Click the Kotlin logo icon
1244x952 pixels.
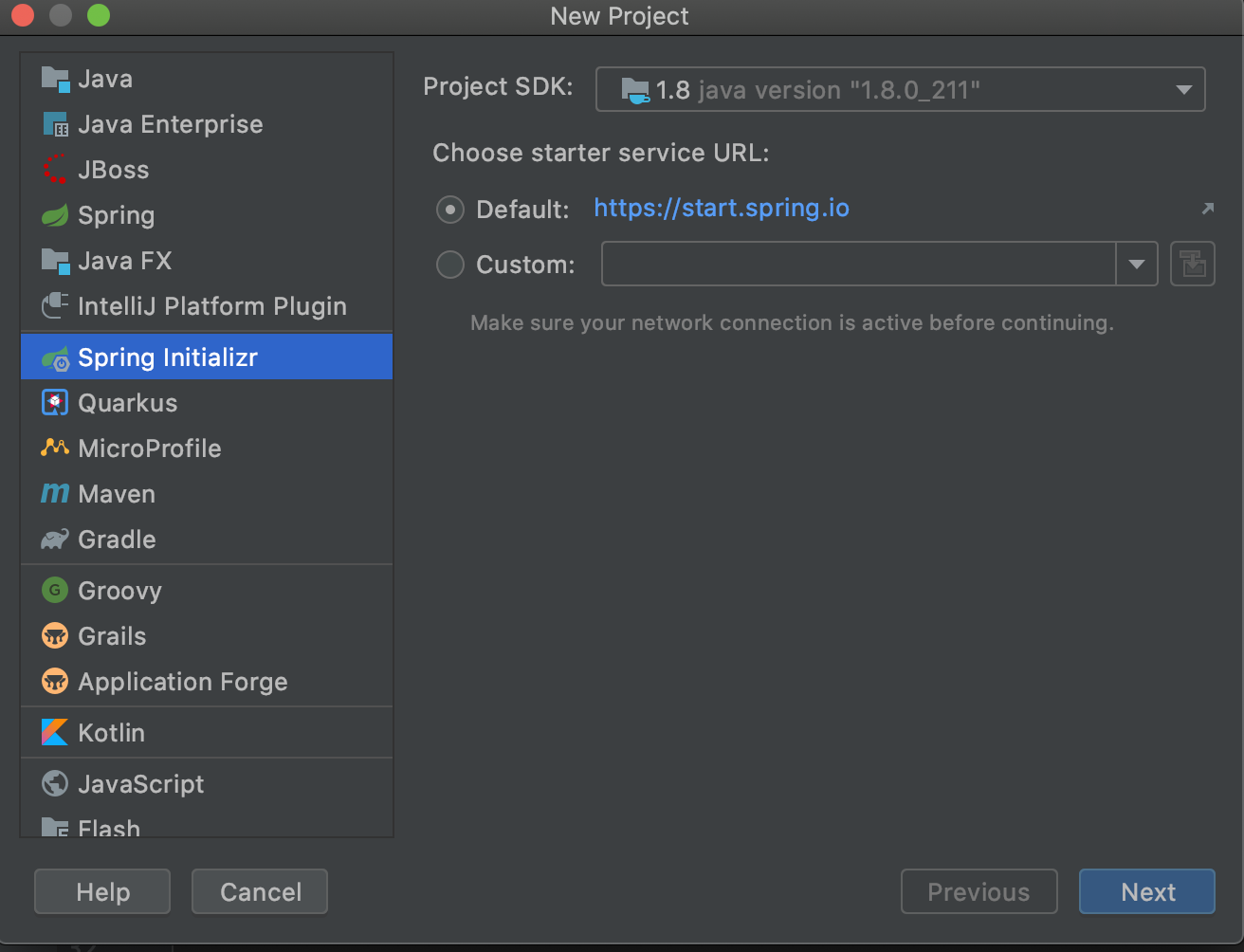(55, 733)
